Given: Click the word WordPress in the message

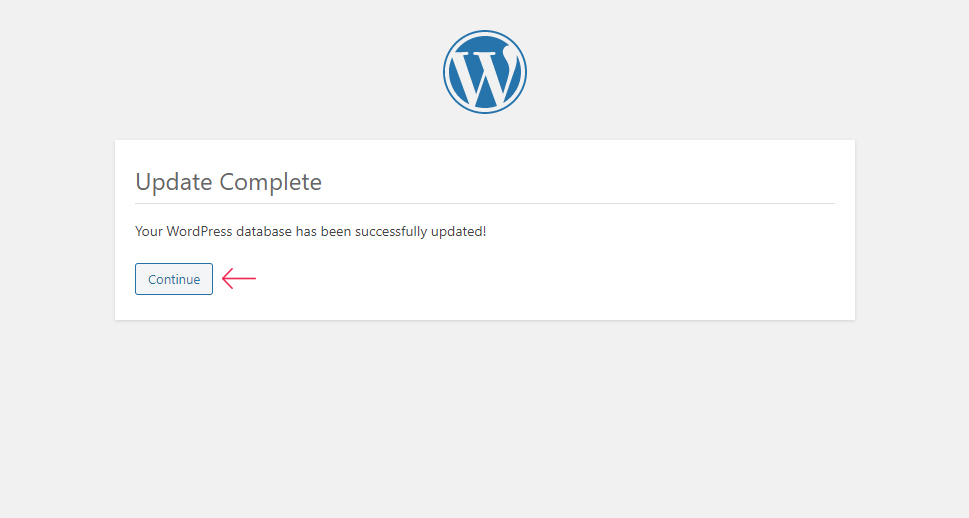Looking at the screenshot, I should (199, 231).
